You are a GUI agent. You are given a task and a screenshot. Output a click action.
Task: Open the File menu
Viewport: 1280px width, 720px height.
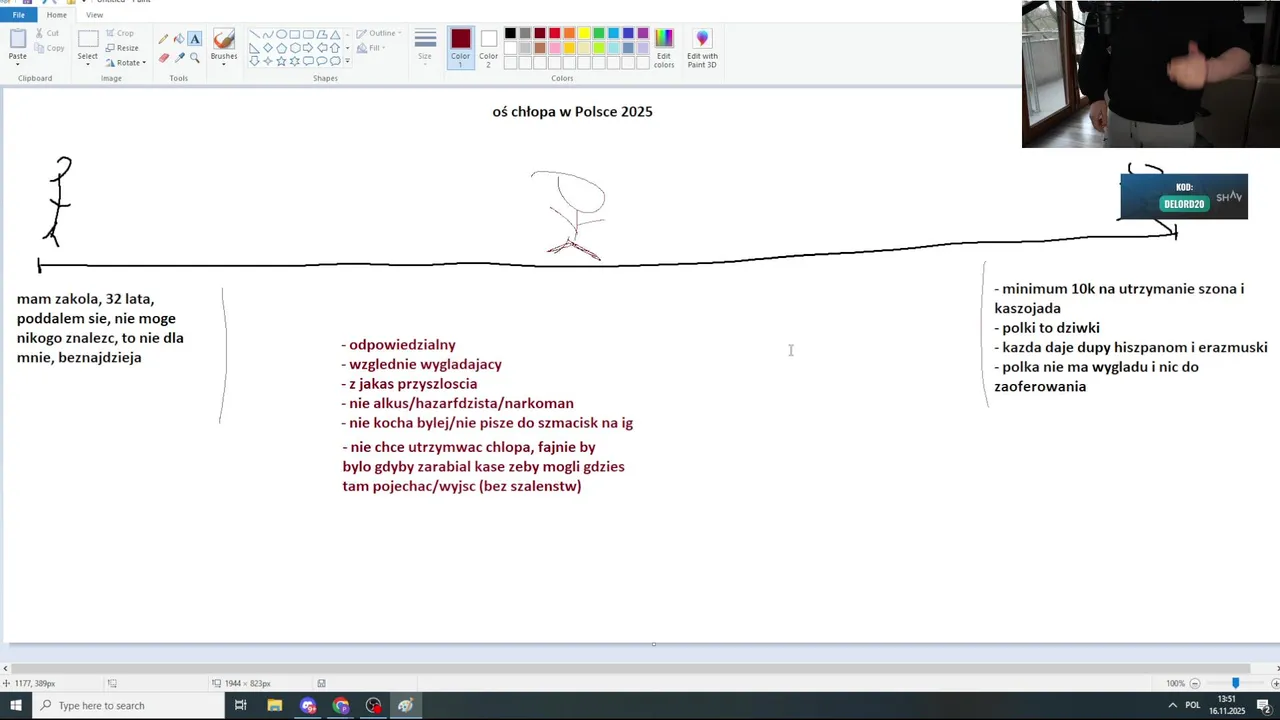click(18, 15)
